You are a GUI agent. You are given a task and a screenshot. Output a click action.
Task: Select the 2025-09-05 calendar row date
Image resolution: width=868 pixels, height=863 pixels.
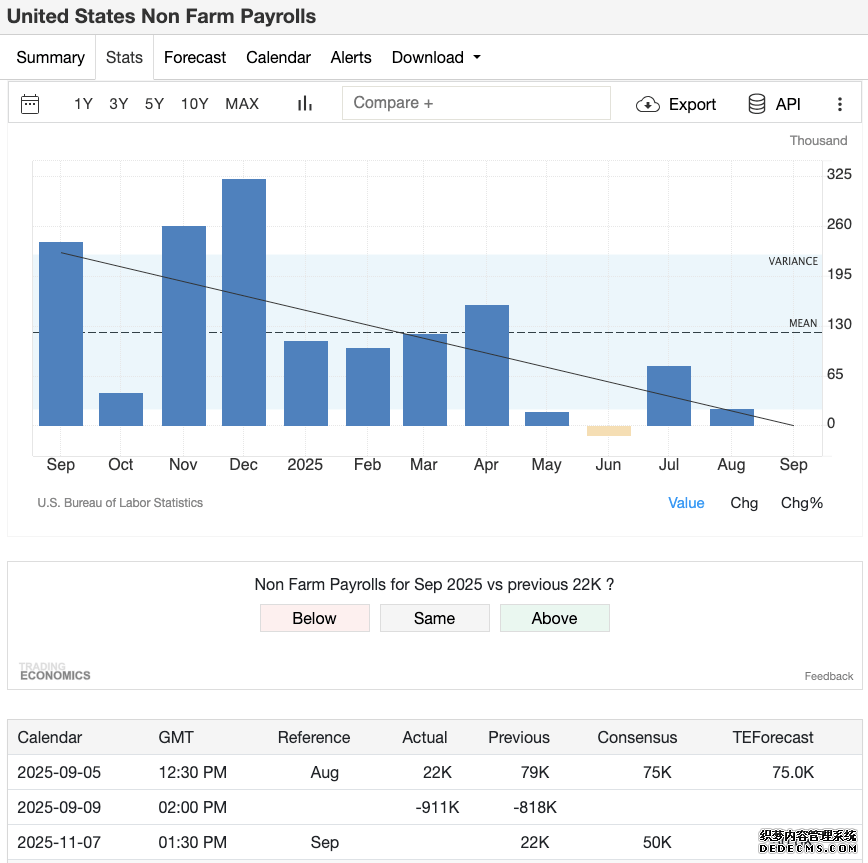(x=59, y=772)
